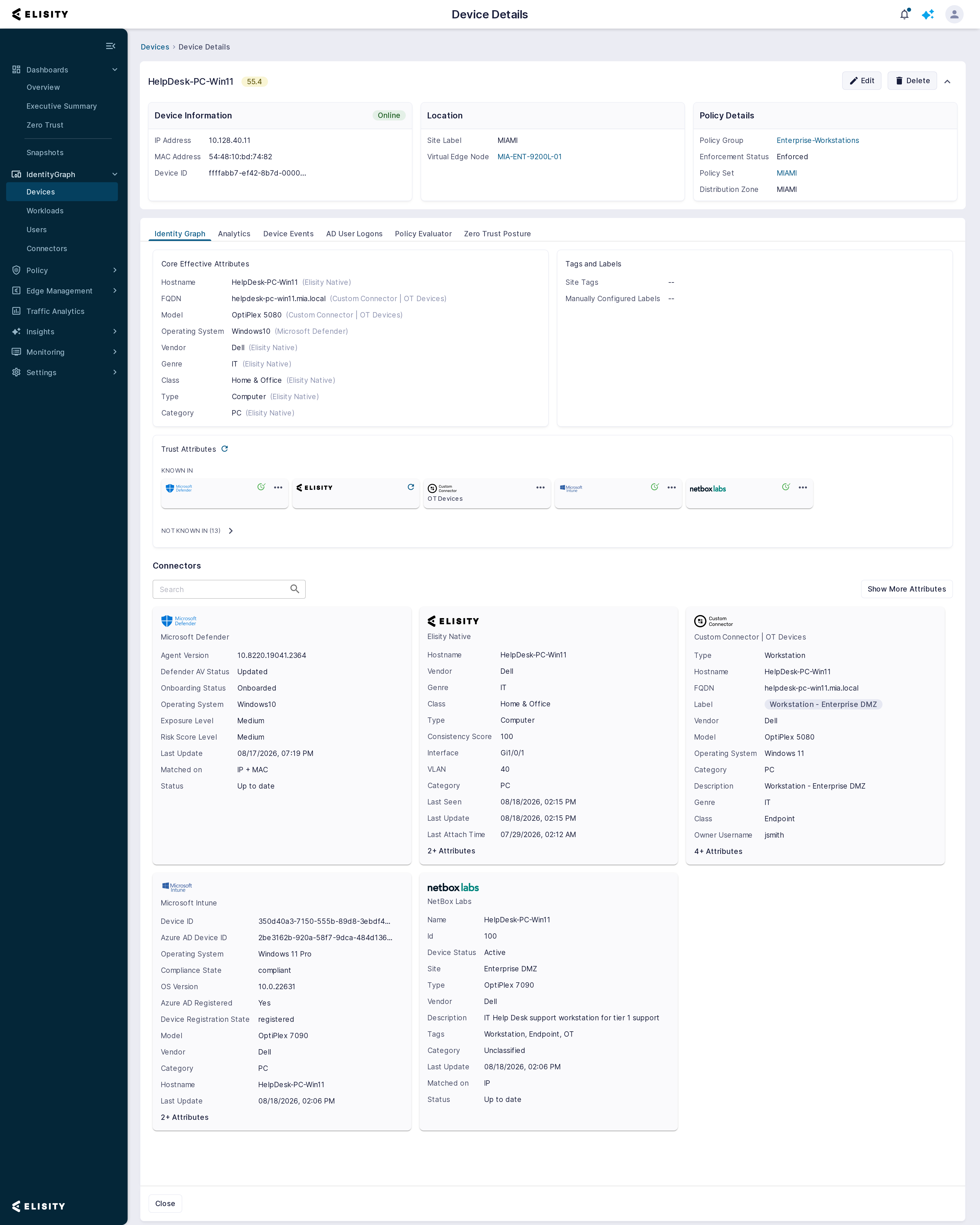This screenshot has height=1225, width=980.
Task: Open the AD User Logons tab
Action: click(354, 234)
